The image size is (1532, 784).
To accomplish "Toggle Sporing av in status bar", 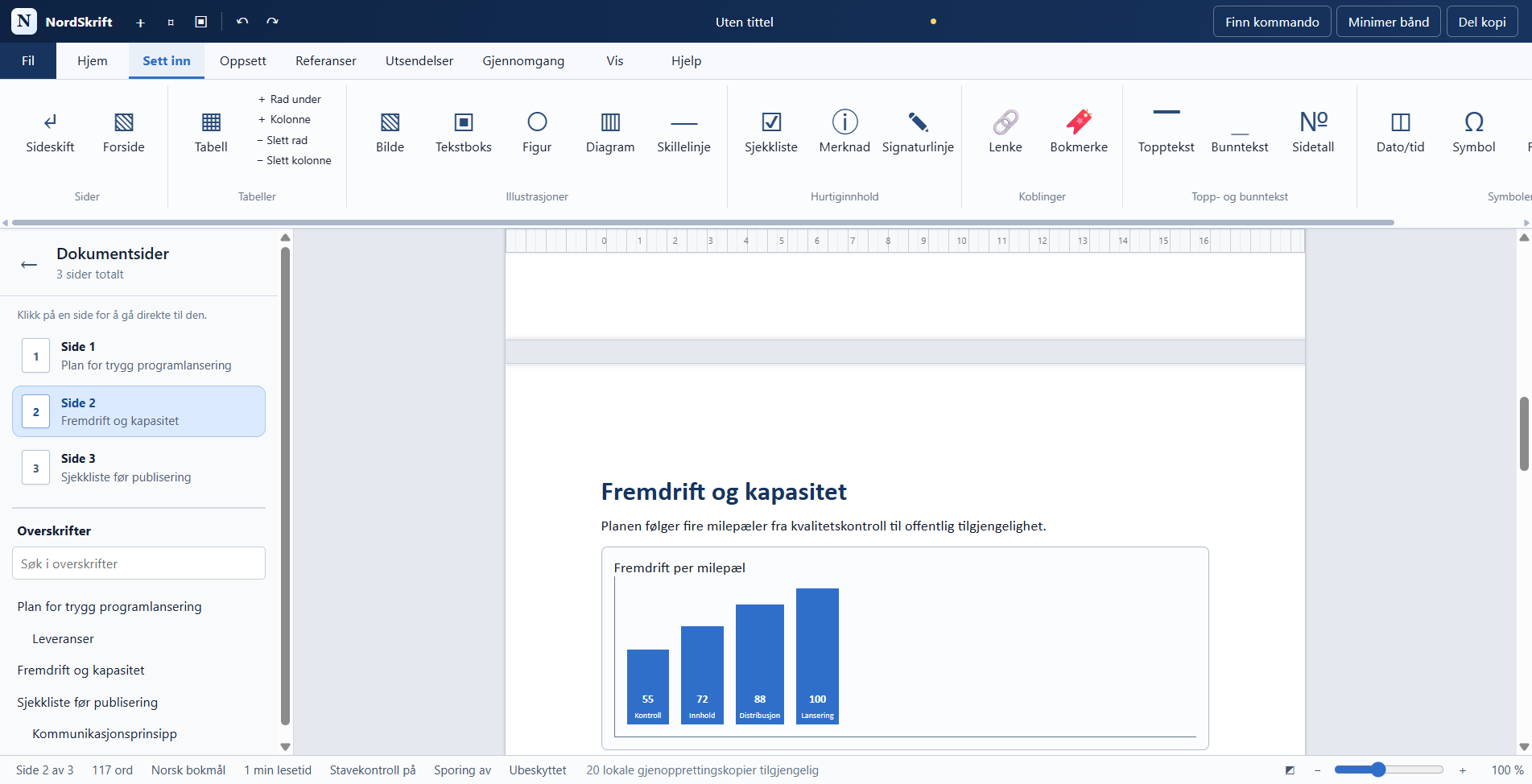I will pyautogui.click(x=462, y=770).
